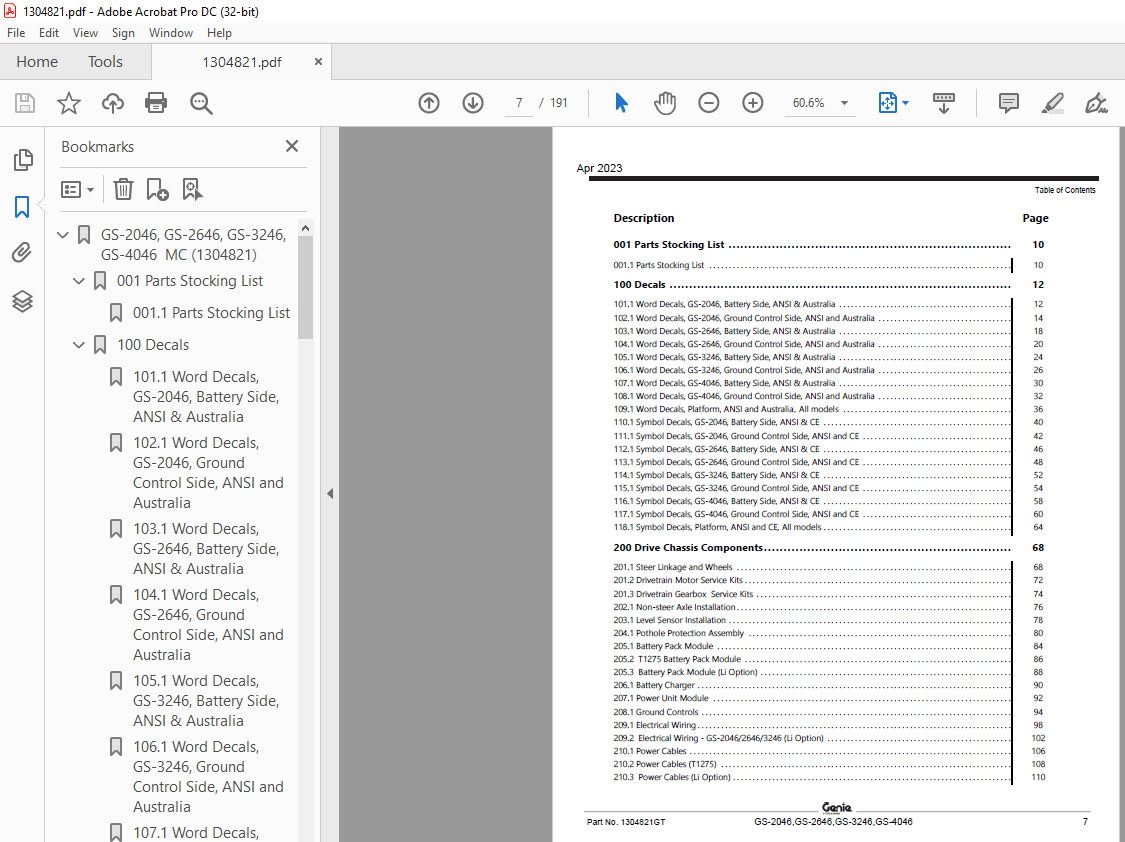Click the page number input field
The width and height of the screenshot is (1125, 842).
[519, 103]
